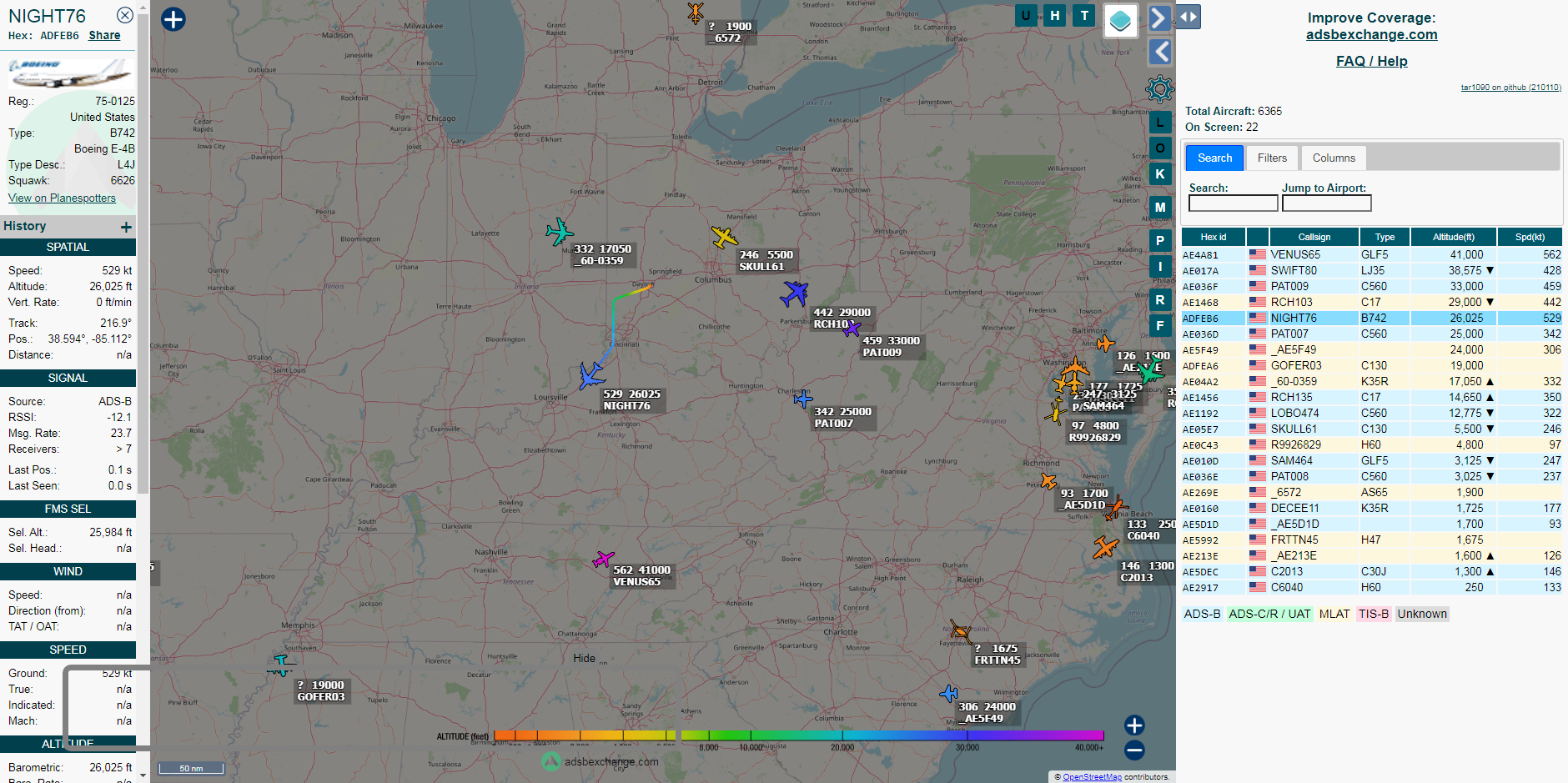Select the VENUS65 aircraft icon on the map
This screenshot has height=783, width=1568.
click(603, 559)
